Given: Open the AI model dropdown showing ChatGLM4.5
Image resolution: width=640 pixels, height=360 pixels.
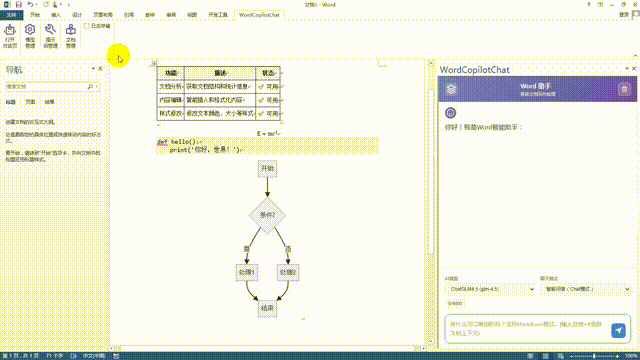Looking at the screenshot, I should point(491,289).
